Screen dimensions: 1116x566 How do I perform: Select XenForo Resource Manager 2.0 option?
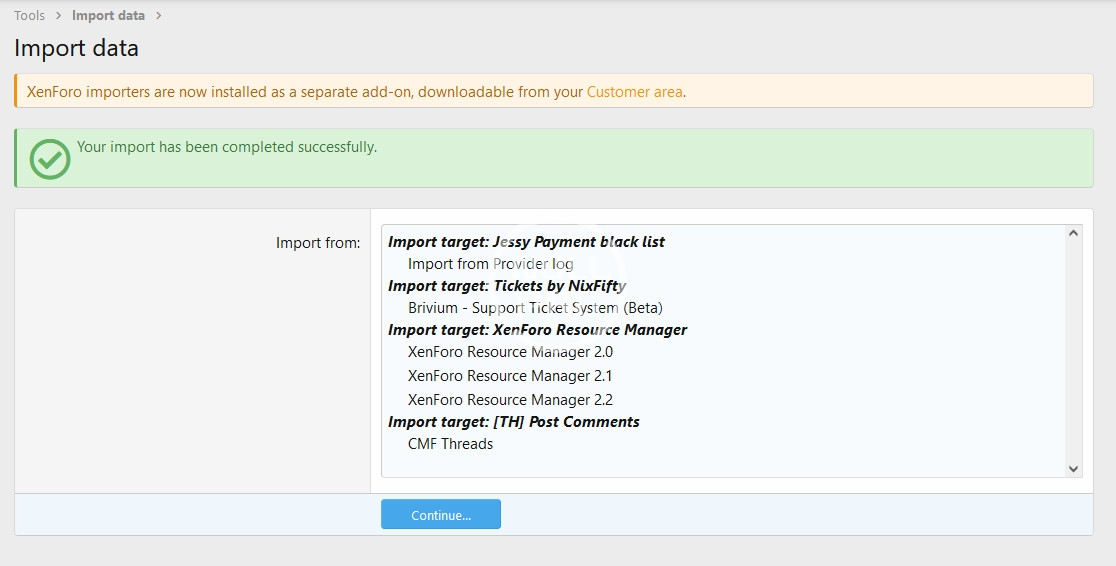tap(510, 352)
